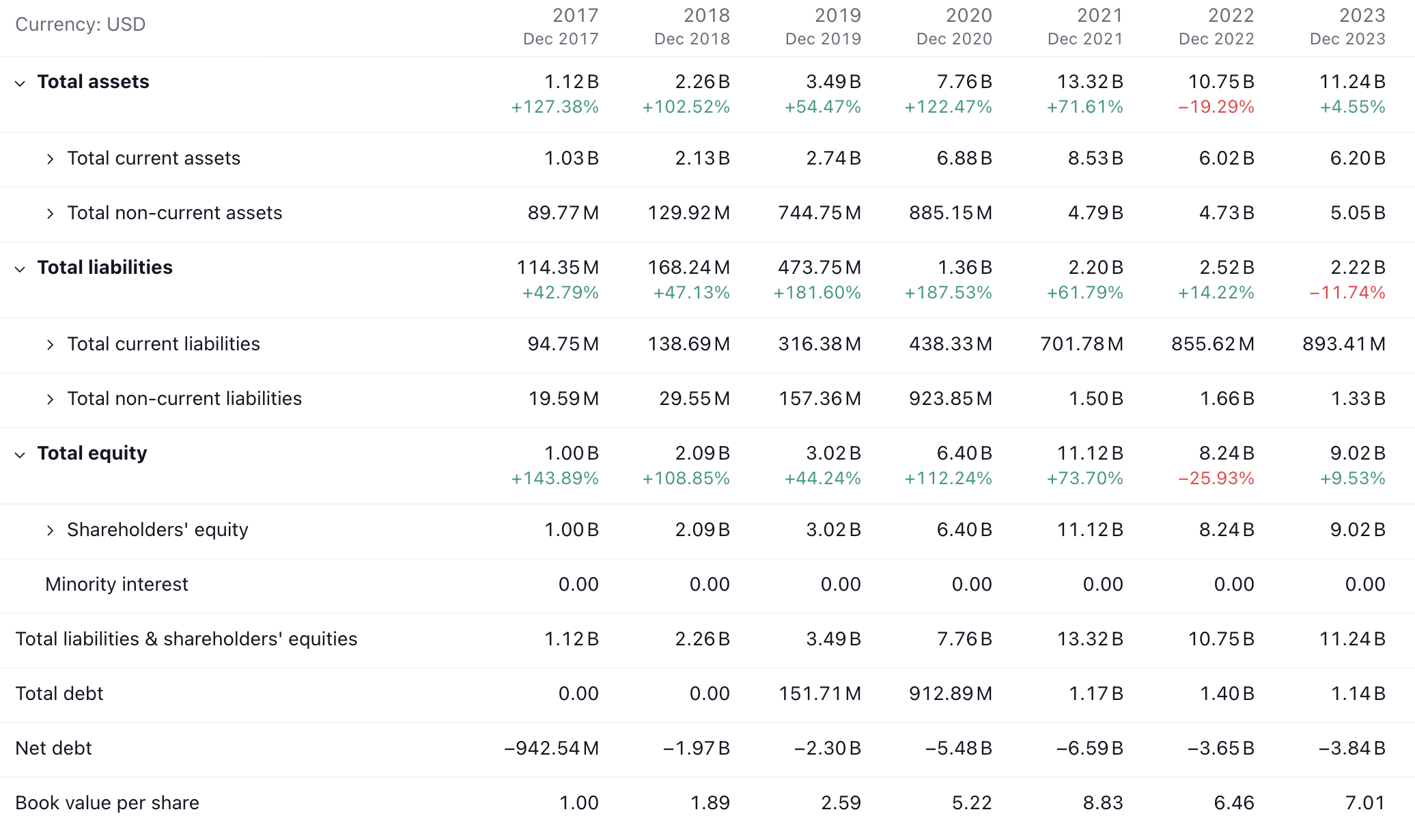Select the 2023 column header
This screenshot has height=840, width=1415.
[1348, 27]
